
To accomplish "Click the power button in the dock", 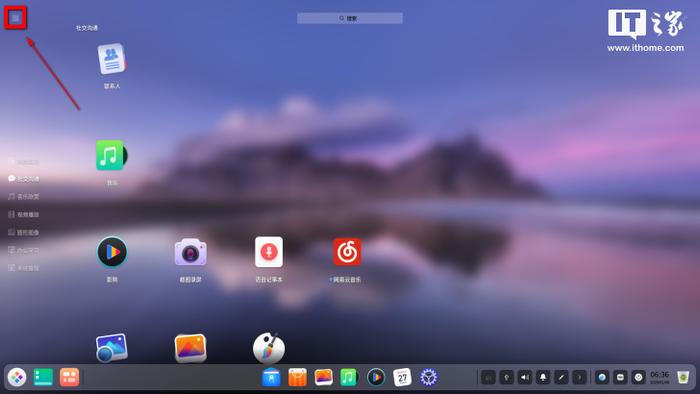I will (x=638, y=377).
